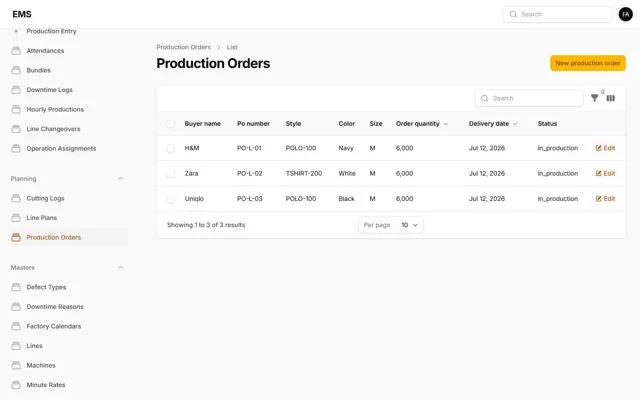Click the List breadcrumb text
The image size is (640, 400).
tap(232, 47)
